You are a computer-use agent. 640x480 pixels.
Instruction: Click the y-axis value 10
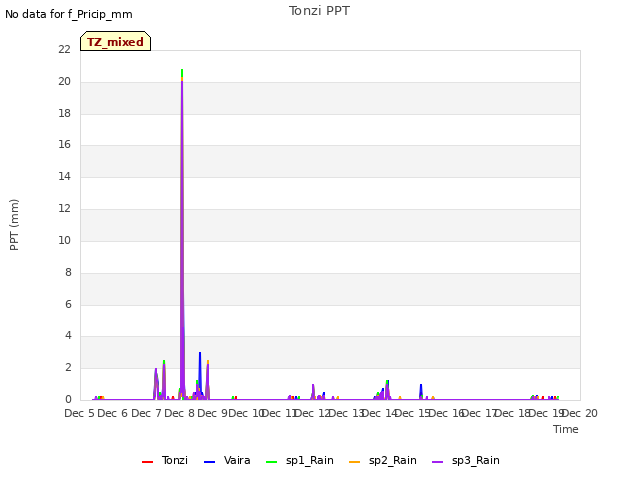tap(64, 240)
